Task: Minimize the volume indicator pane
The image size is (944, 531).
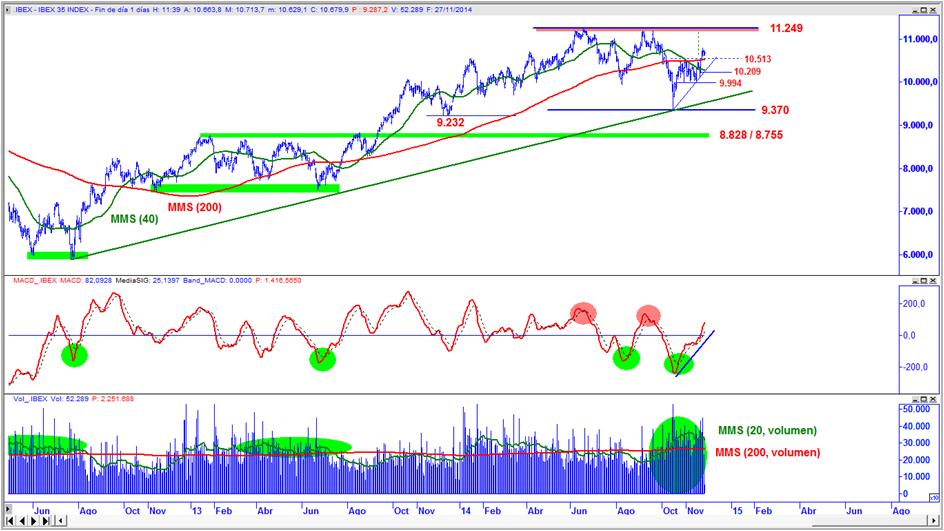Action: click(x=915, y=399)
